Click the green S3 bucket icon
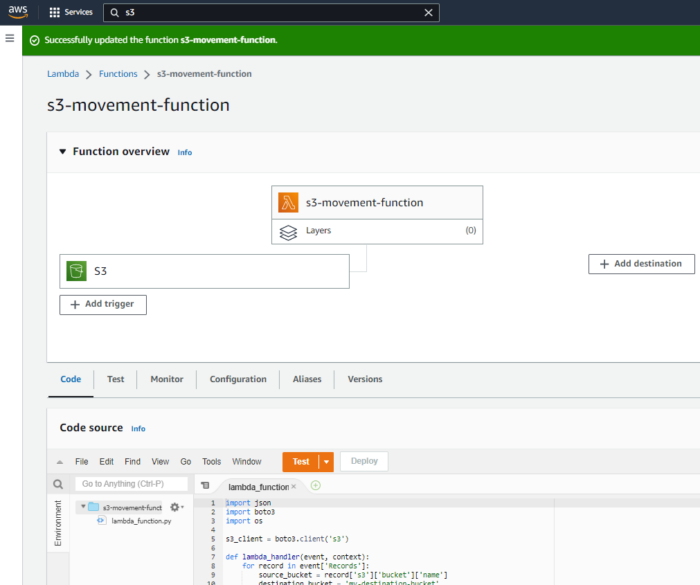 tap(76, 271)
